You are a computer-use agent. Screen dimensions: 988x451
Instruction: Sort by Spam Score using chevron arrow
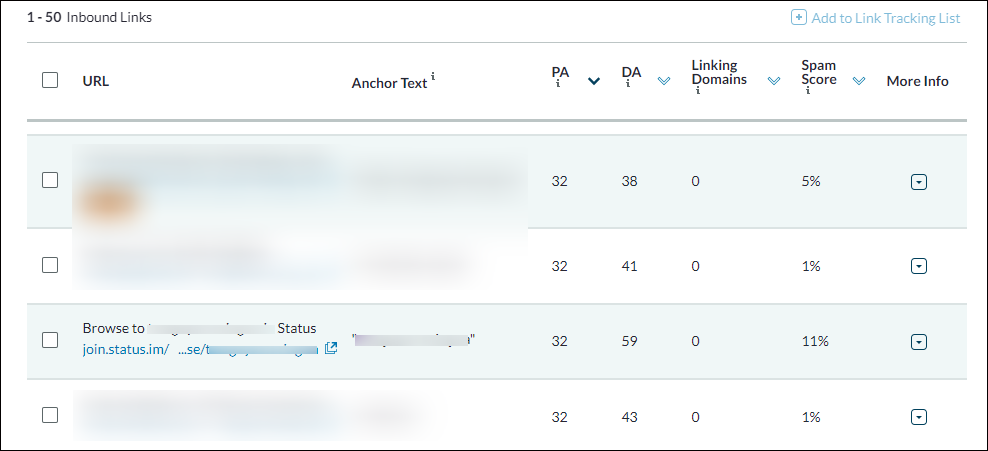859,81
